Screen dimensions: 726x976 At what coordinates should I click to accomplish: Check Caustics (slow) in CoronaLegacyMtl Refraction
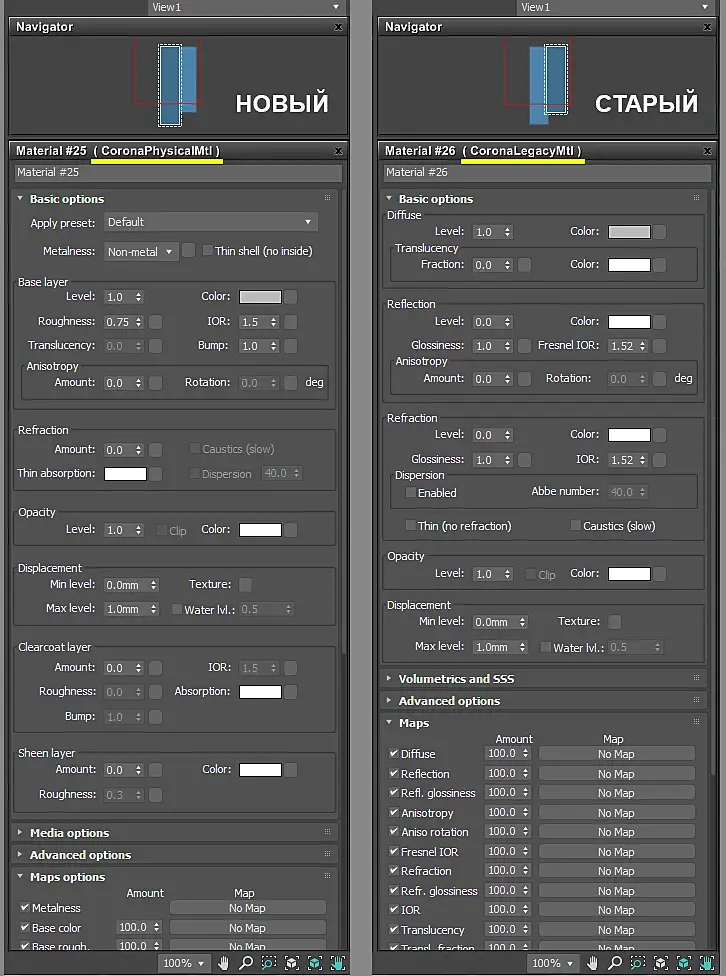coord(575,525)
